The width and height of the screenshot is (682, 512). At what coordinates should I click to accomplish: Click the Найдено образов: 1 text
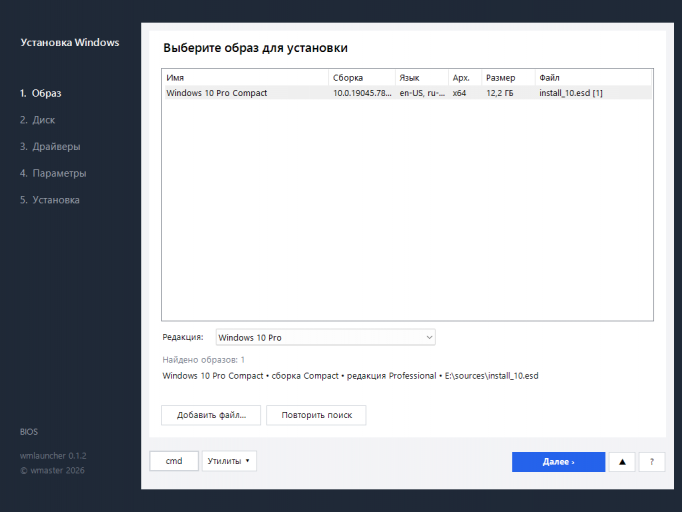tap(204, 360)
